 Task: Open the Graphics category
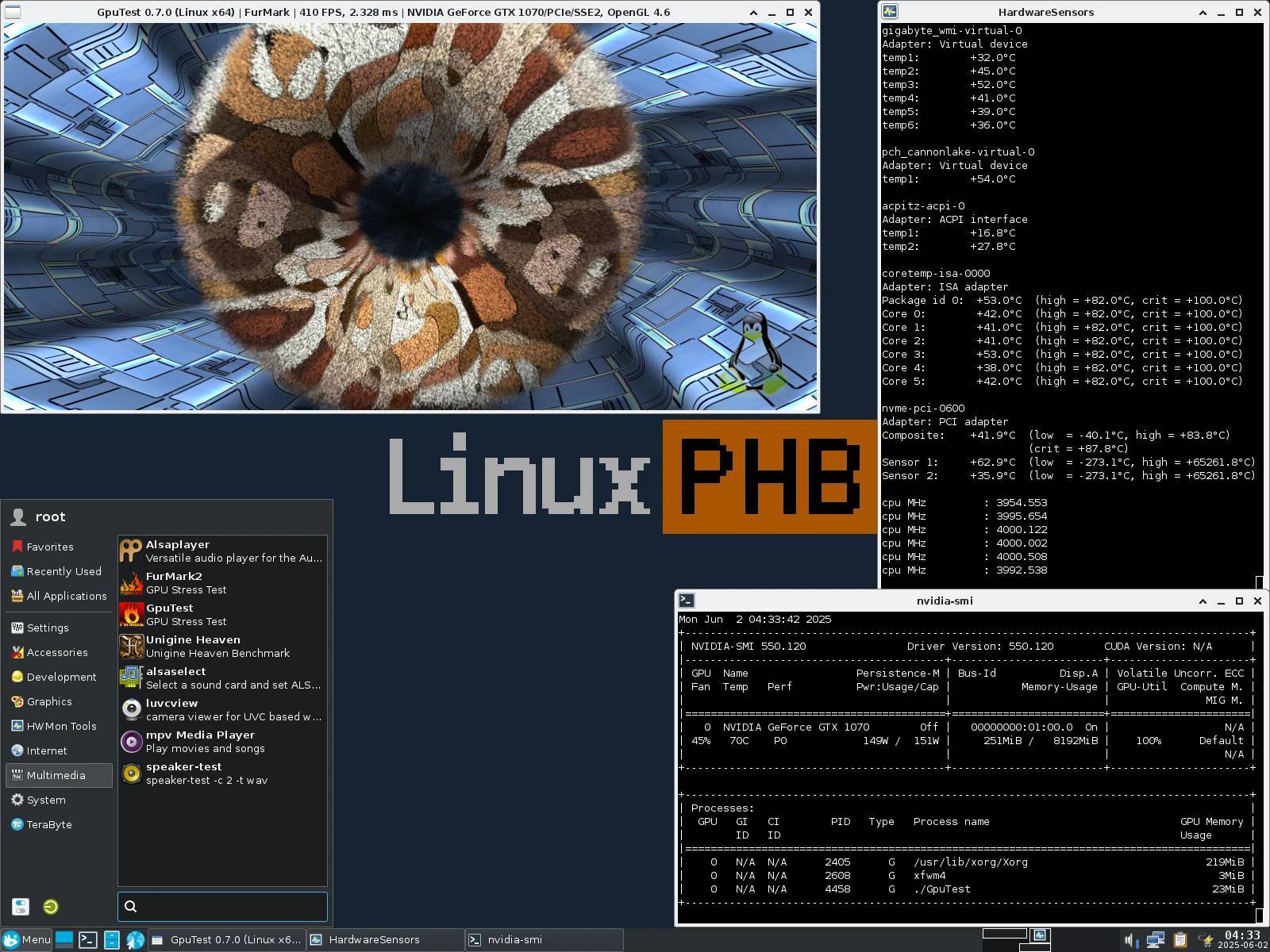(x=59, y=701)
